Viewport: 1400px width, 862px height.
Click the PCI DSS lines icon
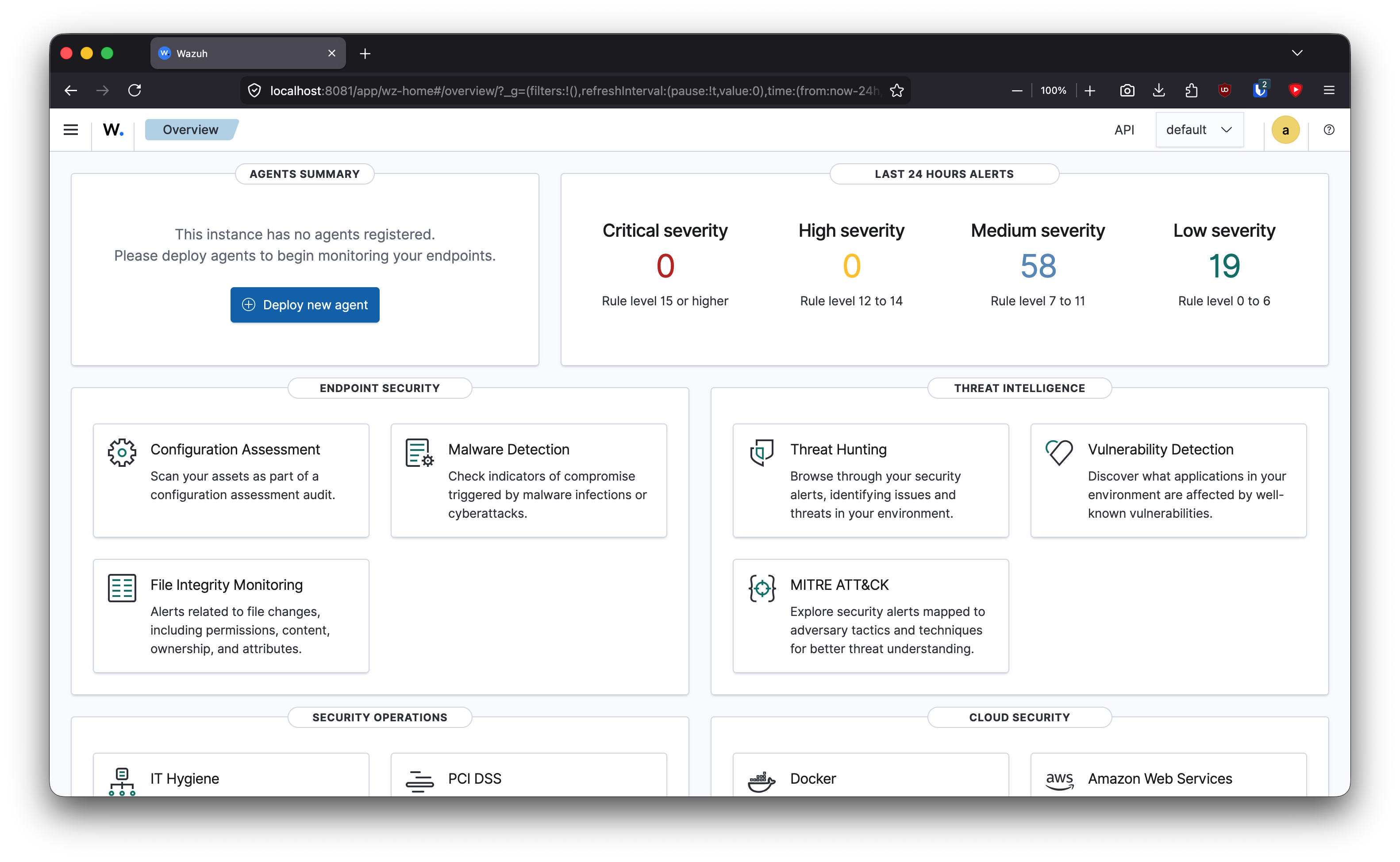click(x=419, y=781)
